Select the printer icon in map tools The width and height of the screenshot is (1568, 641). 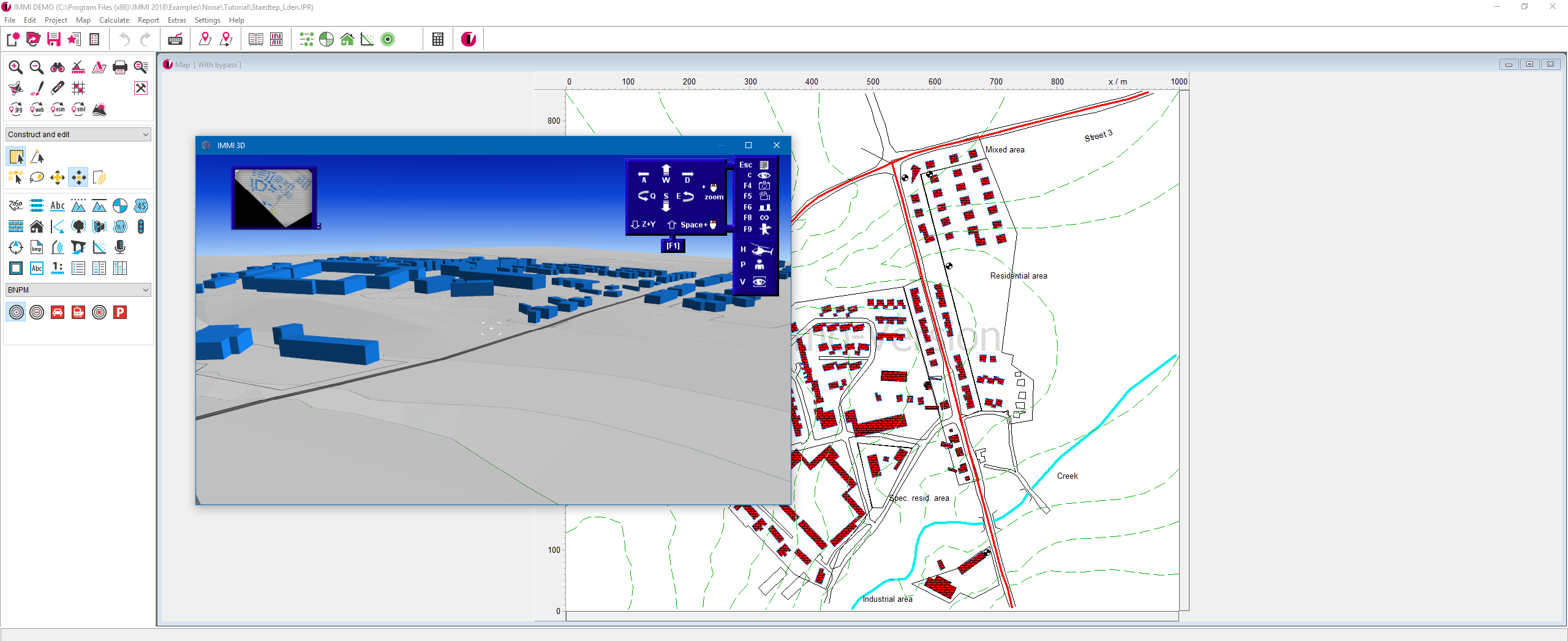[x=120, y=67]
